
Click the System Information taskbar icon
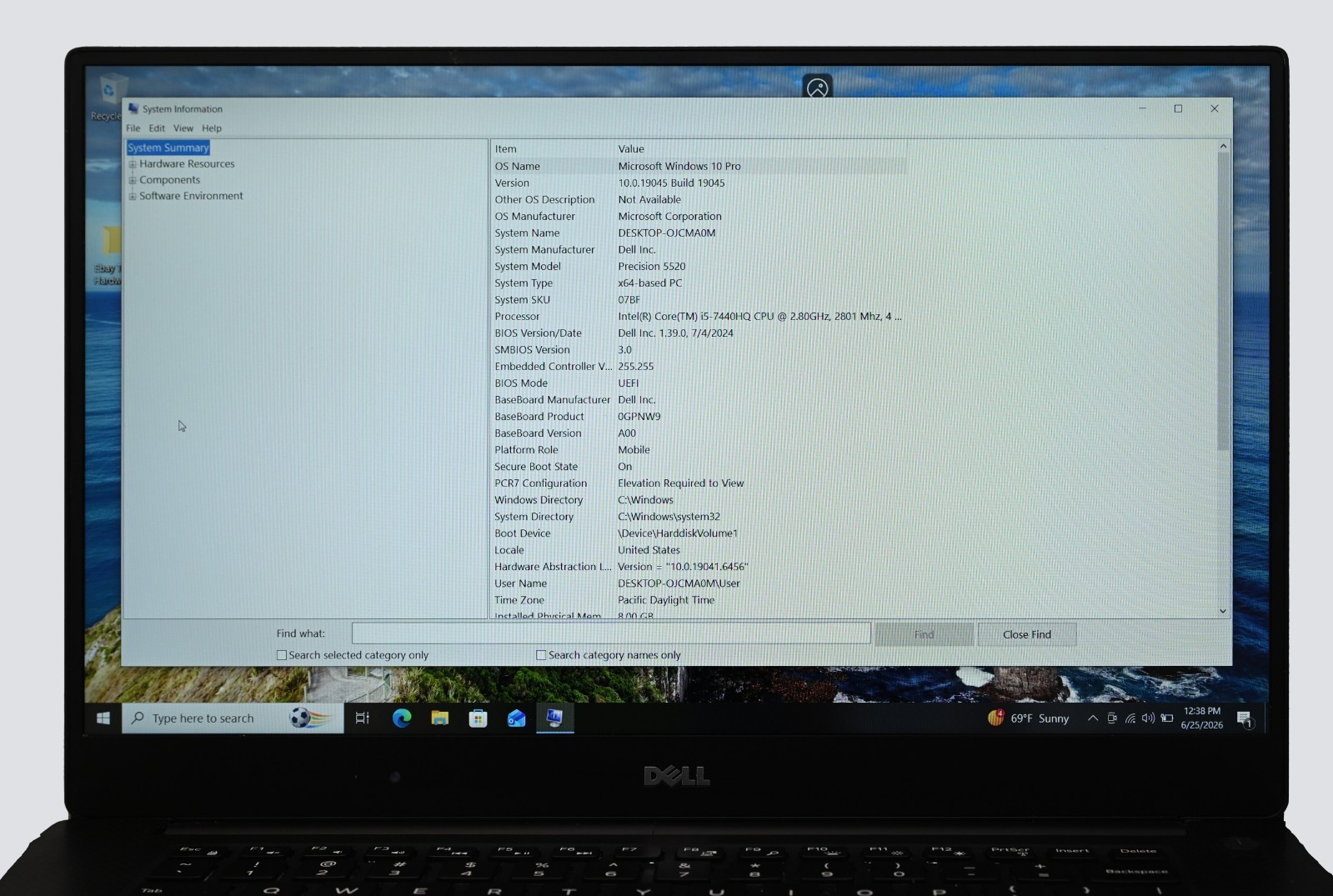tap(554, 718)
